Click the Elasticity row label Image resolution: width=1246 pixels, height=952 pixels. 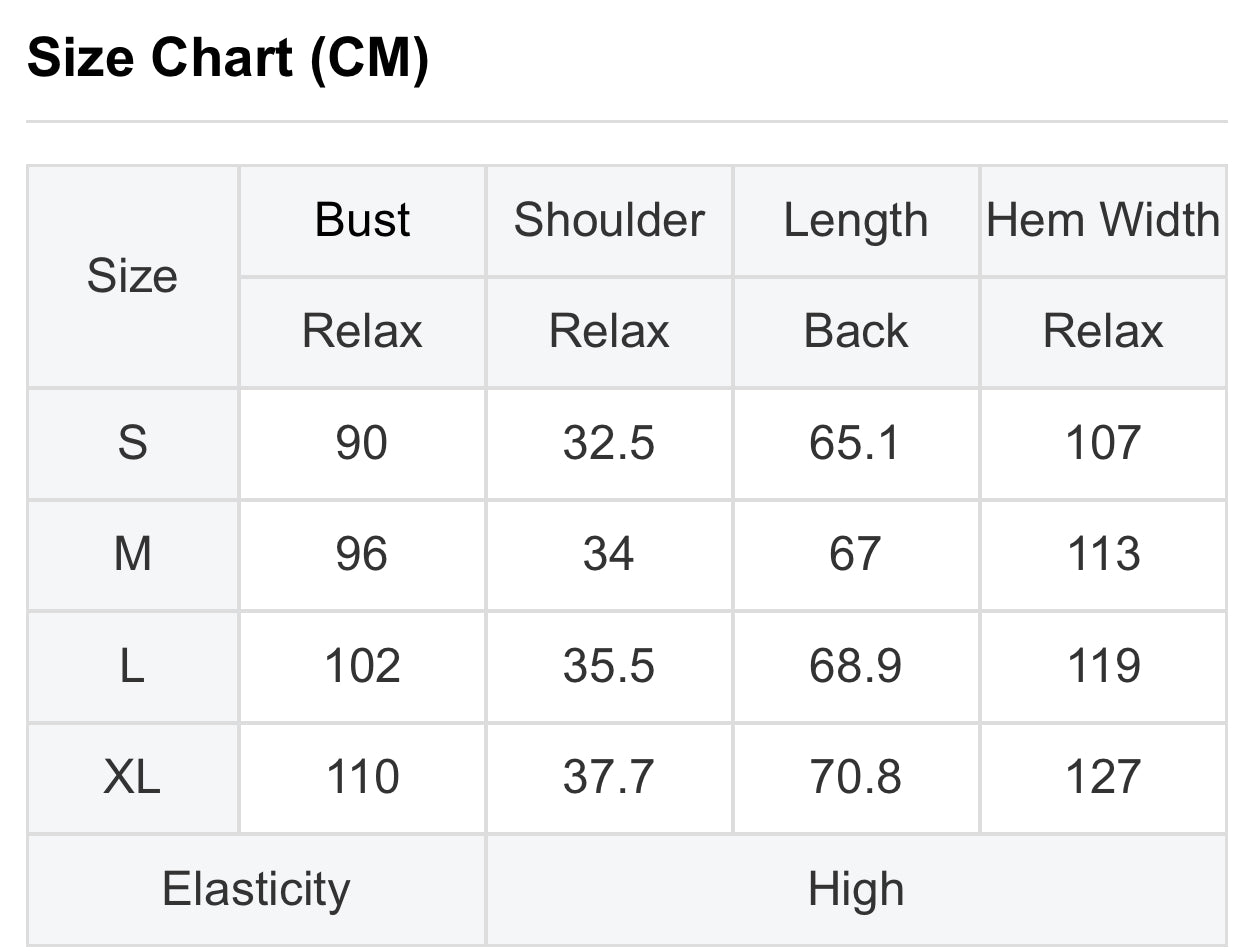pyautogui.click(x=256, y=889)
